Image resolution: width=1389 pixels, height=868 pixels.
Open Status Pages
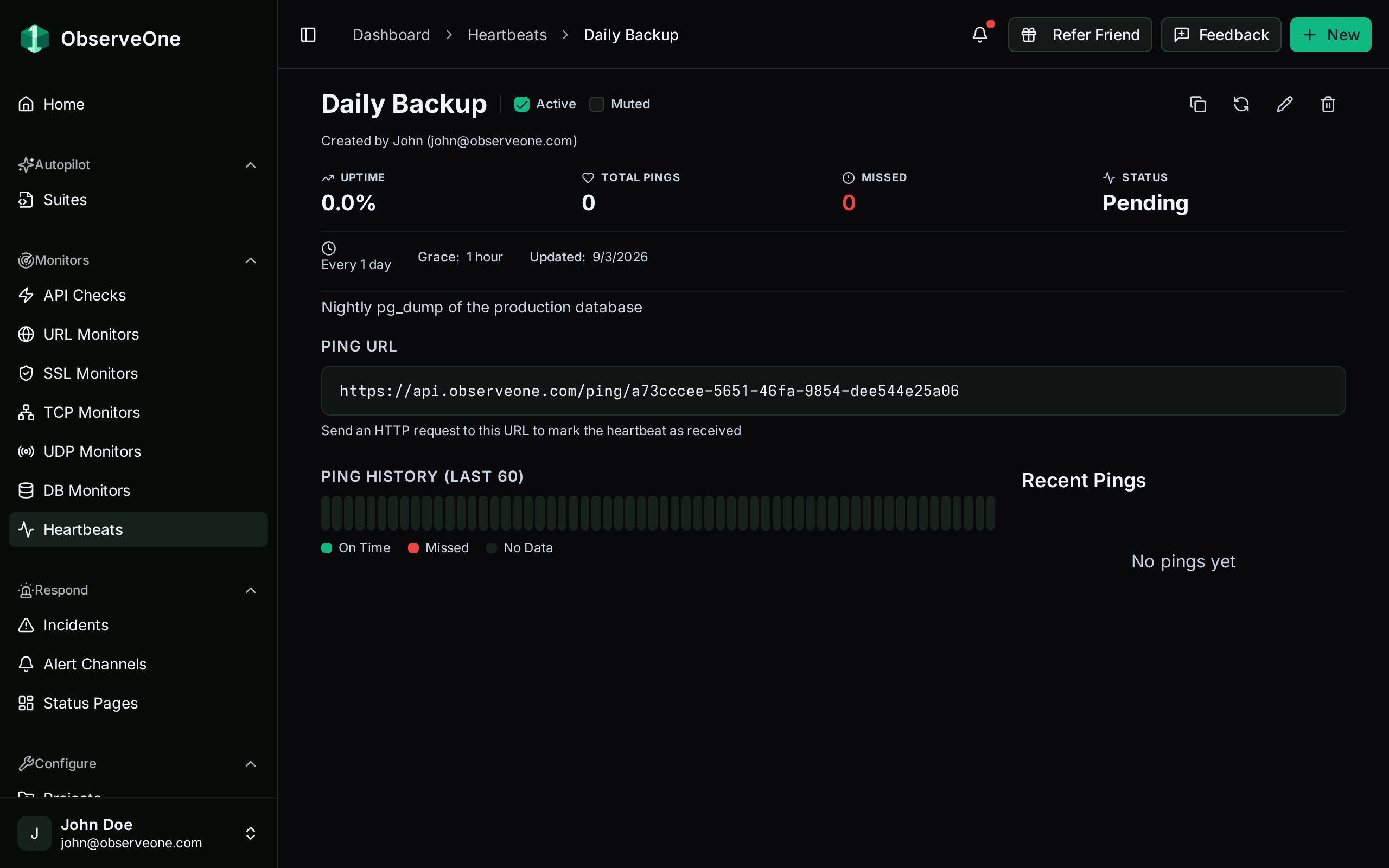[138, 703]
